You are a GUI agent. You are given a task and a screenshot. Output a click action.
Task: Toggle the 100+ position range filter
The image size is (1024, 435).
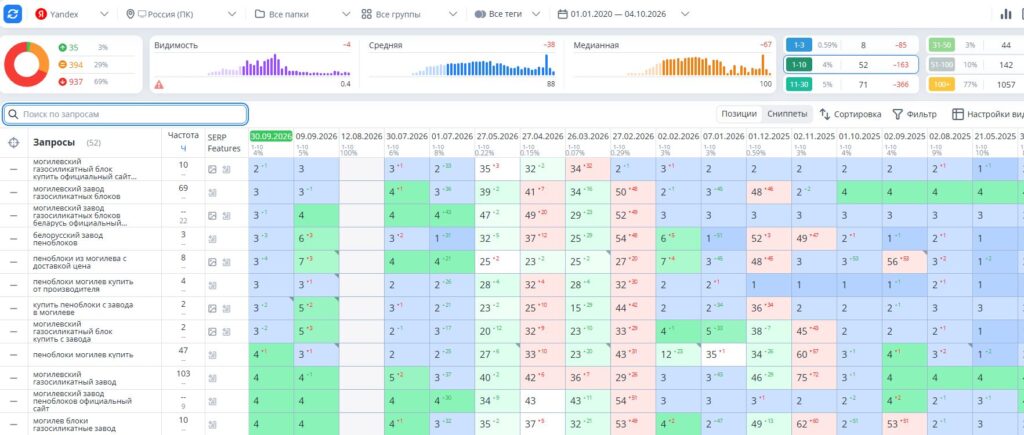(x=941, y=84)
